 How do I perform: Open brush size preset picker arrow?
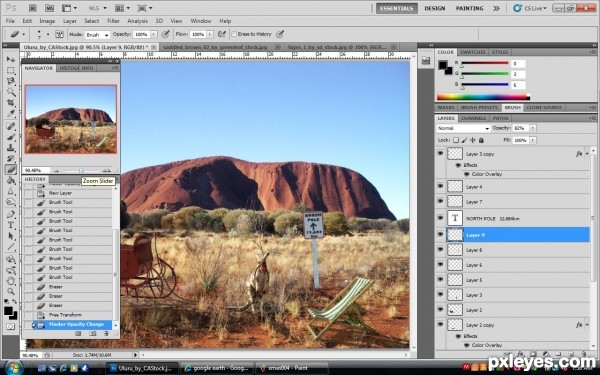click(48, 34)
